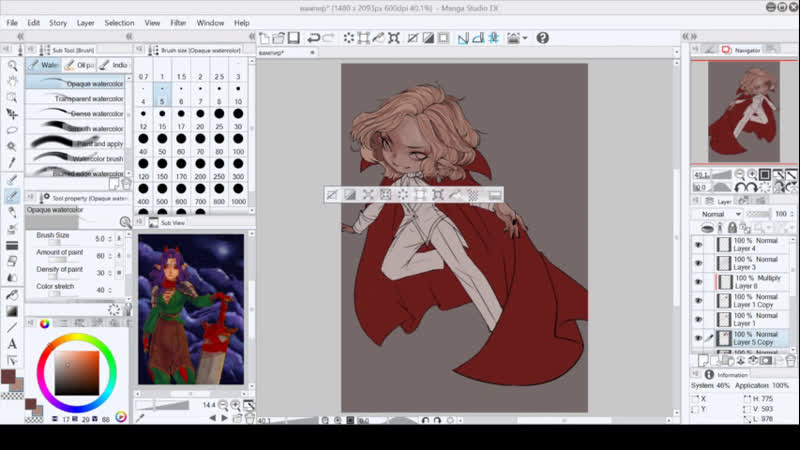Pick a color in the color wheel square
This screenshot has height=450, width=800.
coord(77,373)
